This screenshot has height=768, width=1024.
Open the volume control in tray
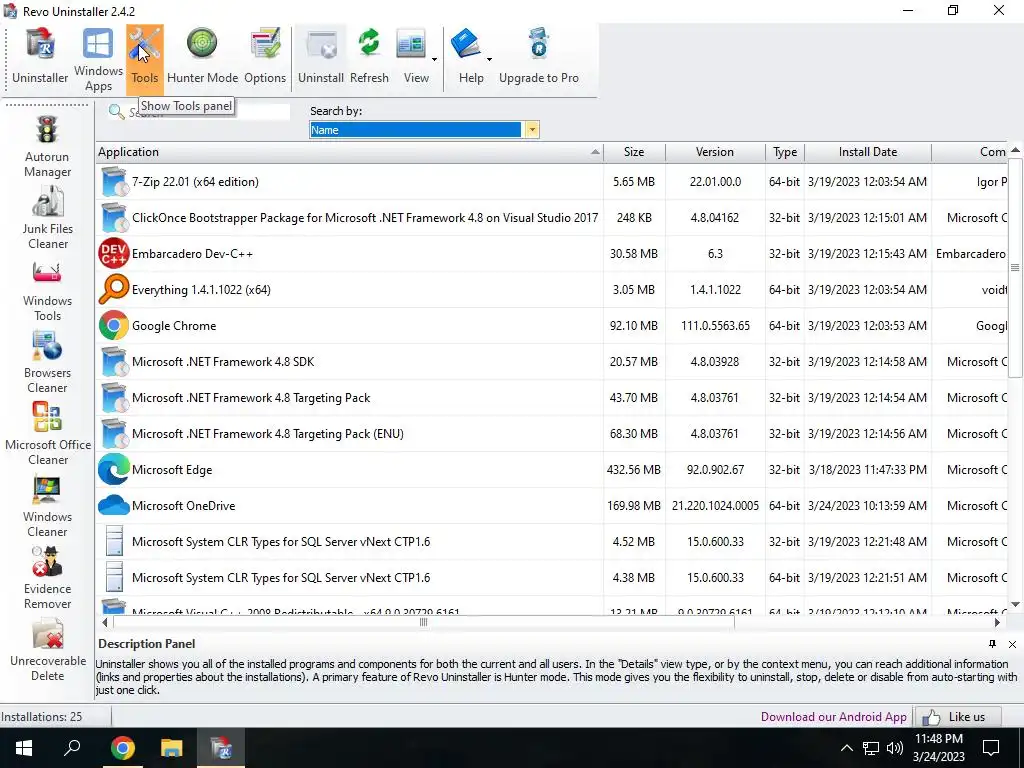pyautogui.click(x=895, y=748)
